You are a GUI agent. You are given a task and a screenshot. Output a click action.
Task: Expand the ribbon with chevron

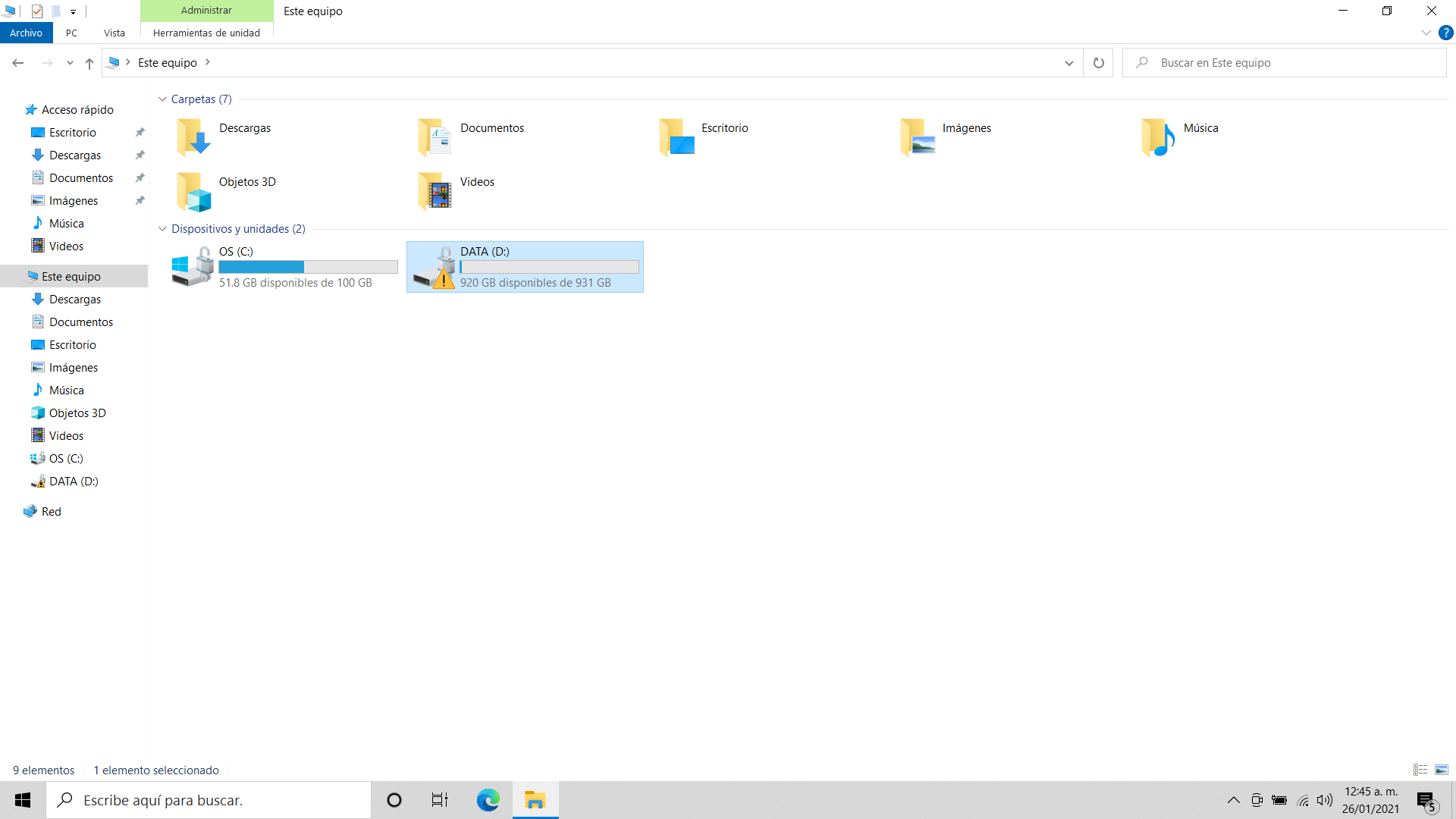tap(1426, 33)
